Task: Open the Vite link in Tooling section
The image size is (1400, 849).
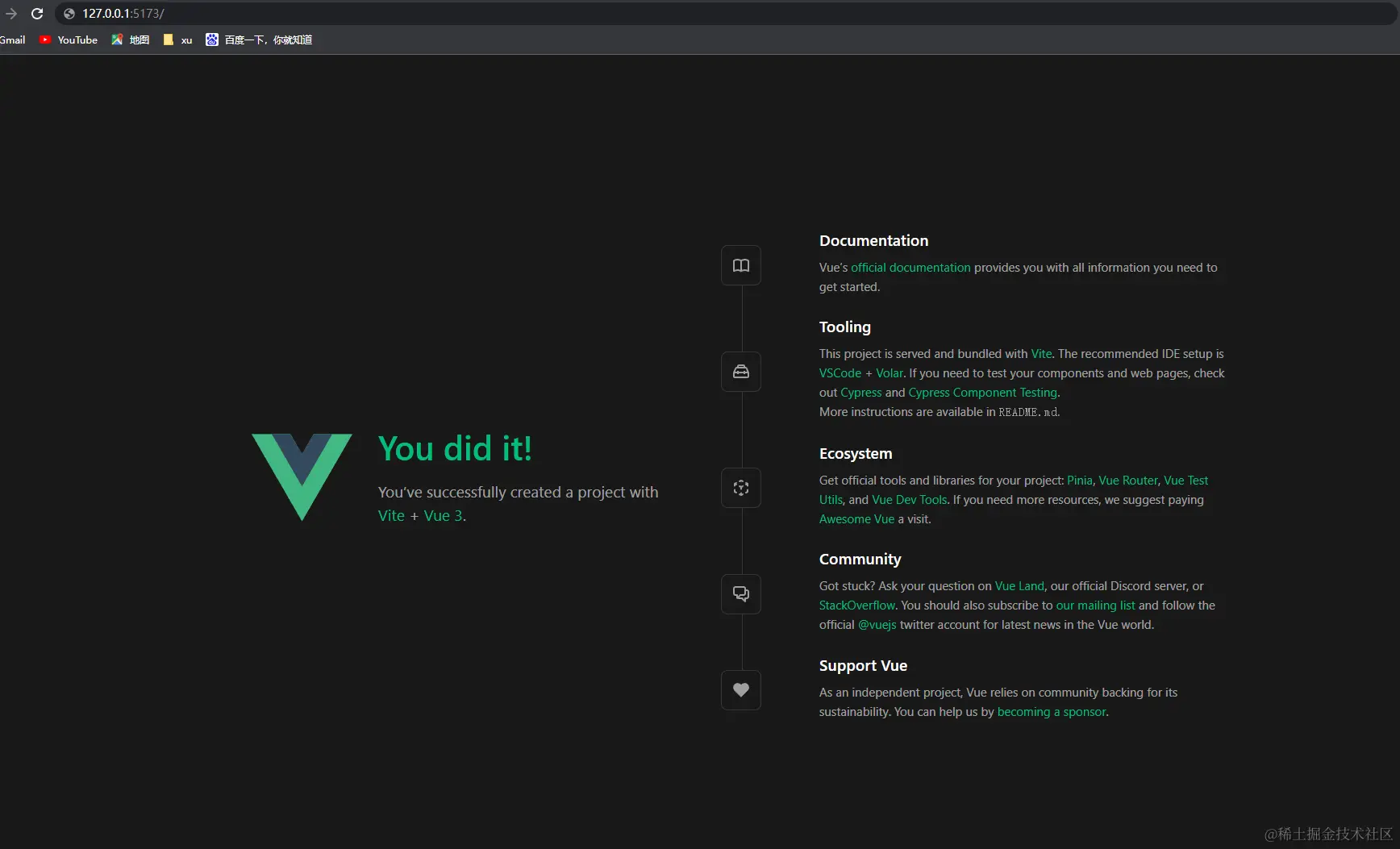Action: point(1041,354)
